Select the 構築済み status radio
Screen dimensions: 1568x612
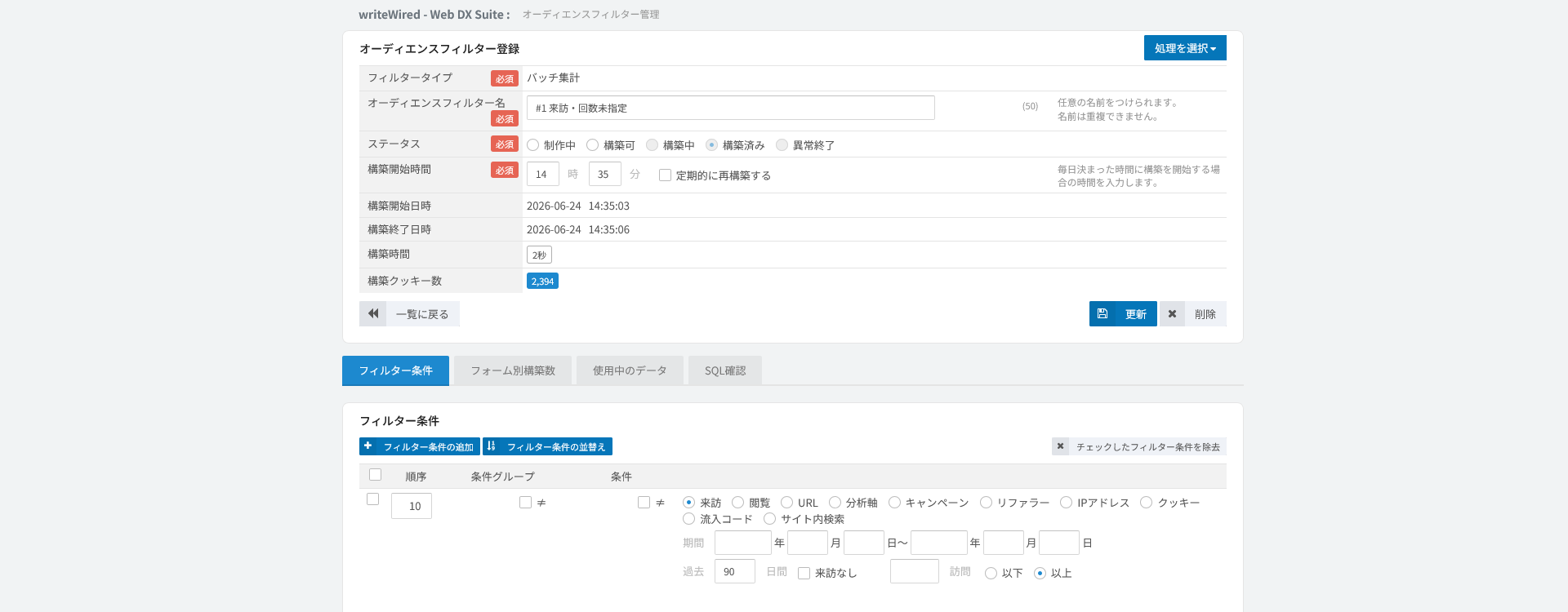tap(711, 145)
